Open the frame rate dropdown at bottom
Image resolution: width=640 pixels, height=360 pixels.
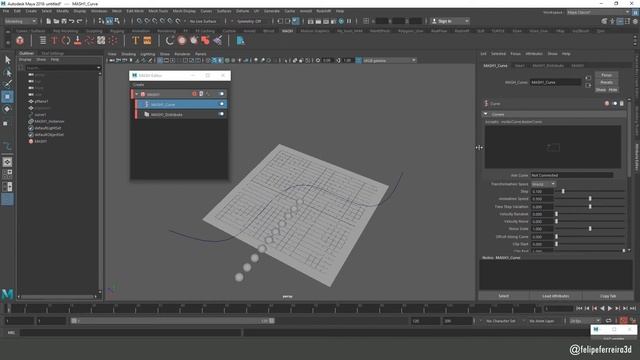click(x=585, y=321)
